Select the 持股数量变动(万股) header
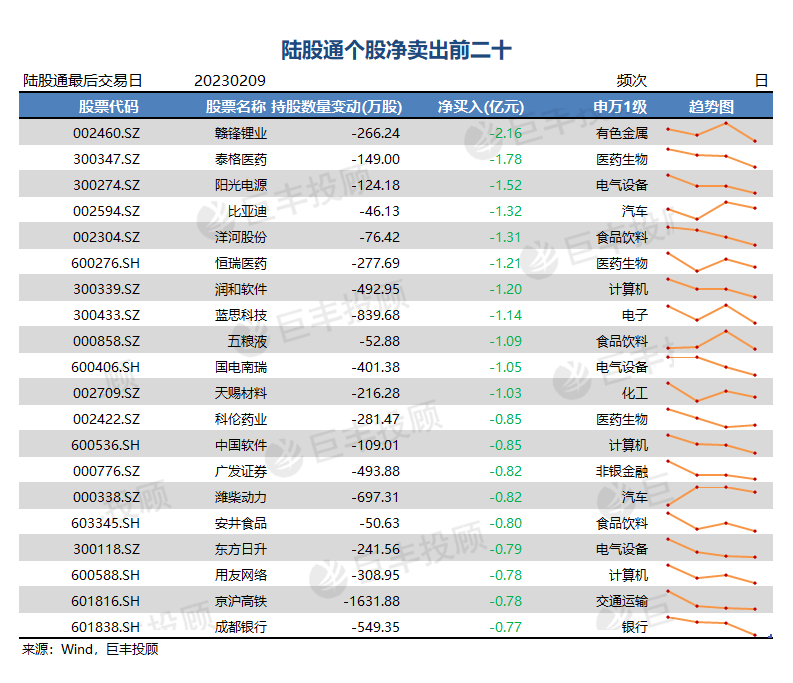This screenshot has height=683, width=793. [x=337, y=107]
